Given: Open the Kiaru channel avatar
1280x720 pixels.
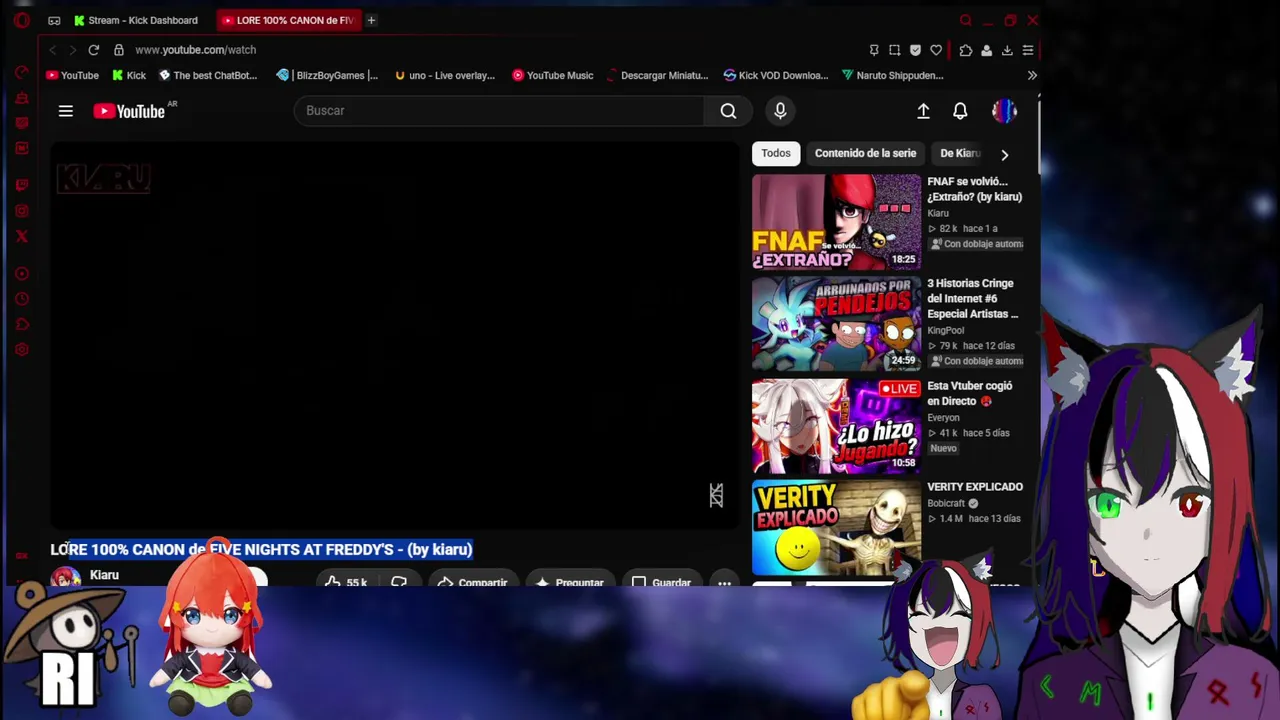Looking at the screenshot, I should [66, 578].
